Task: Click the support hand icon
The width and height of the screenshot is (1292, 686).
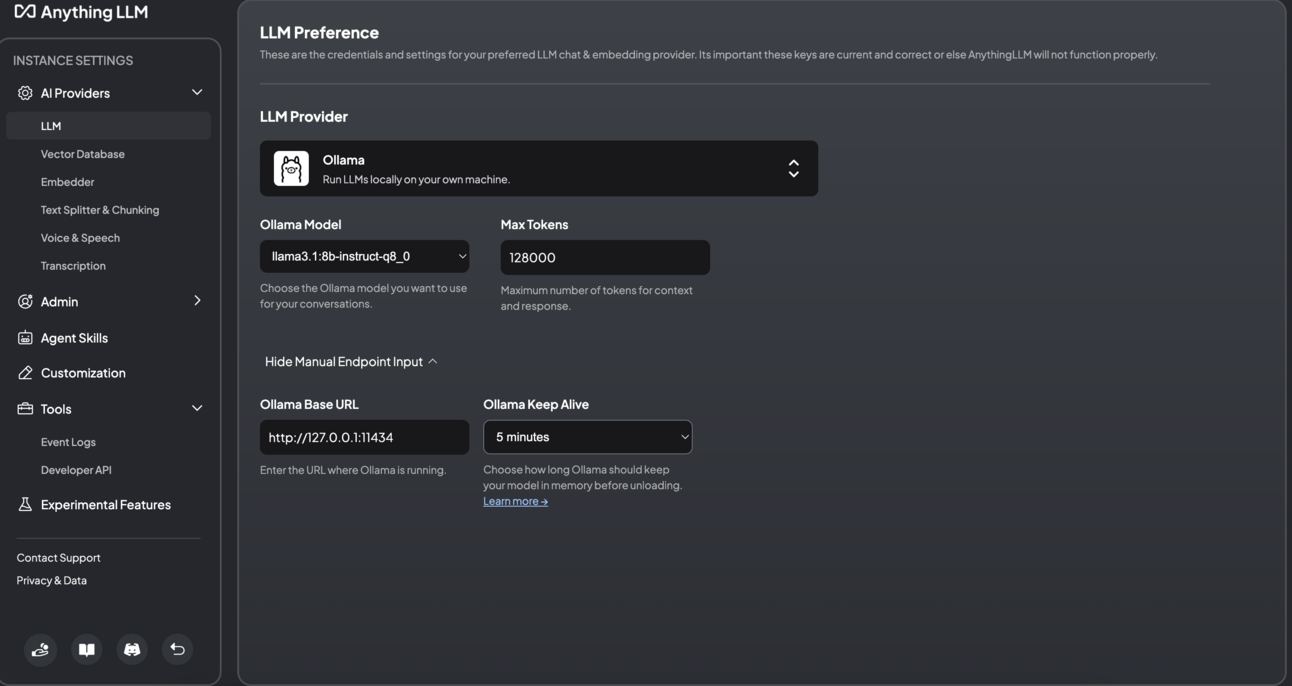Action: 40,649
